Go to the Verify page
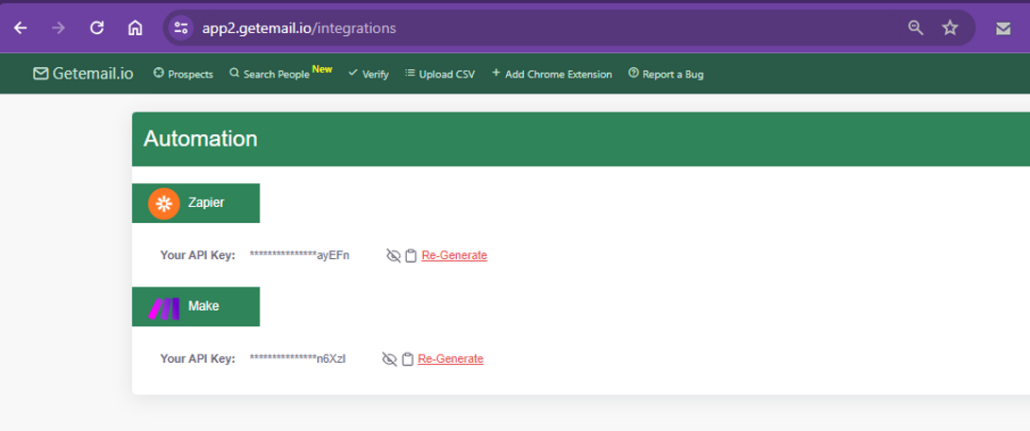 (369, 74)
